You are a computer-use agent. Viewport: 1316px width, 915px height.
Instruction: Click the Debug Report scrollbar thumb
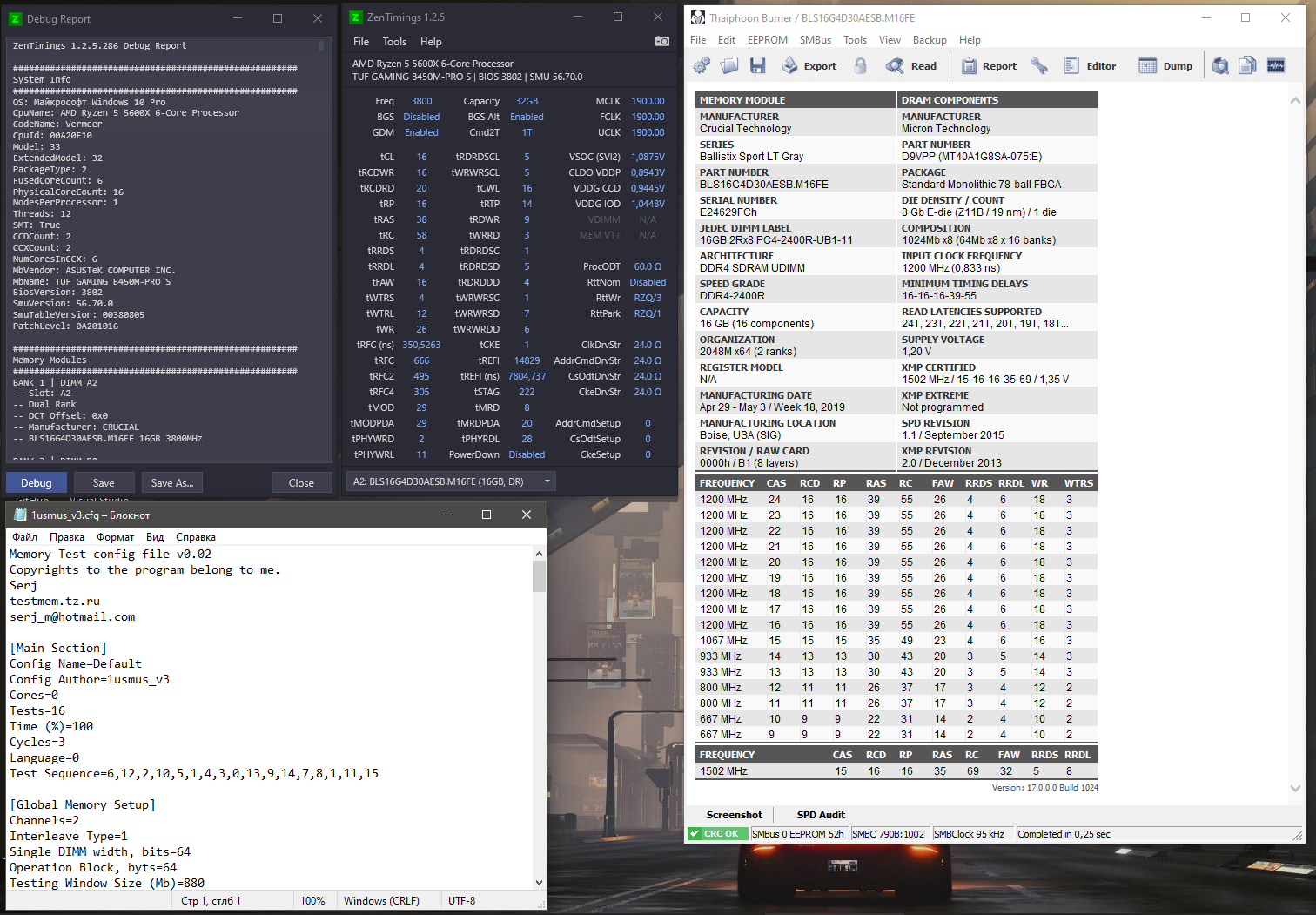click(321, 46)
